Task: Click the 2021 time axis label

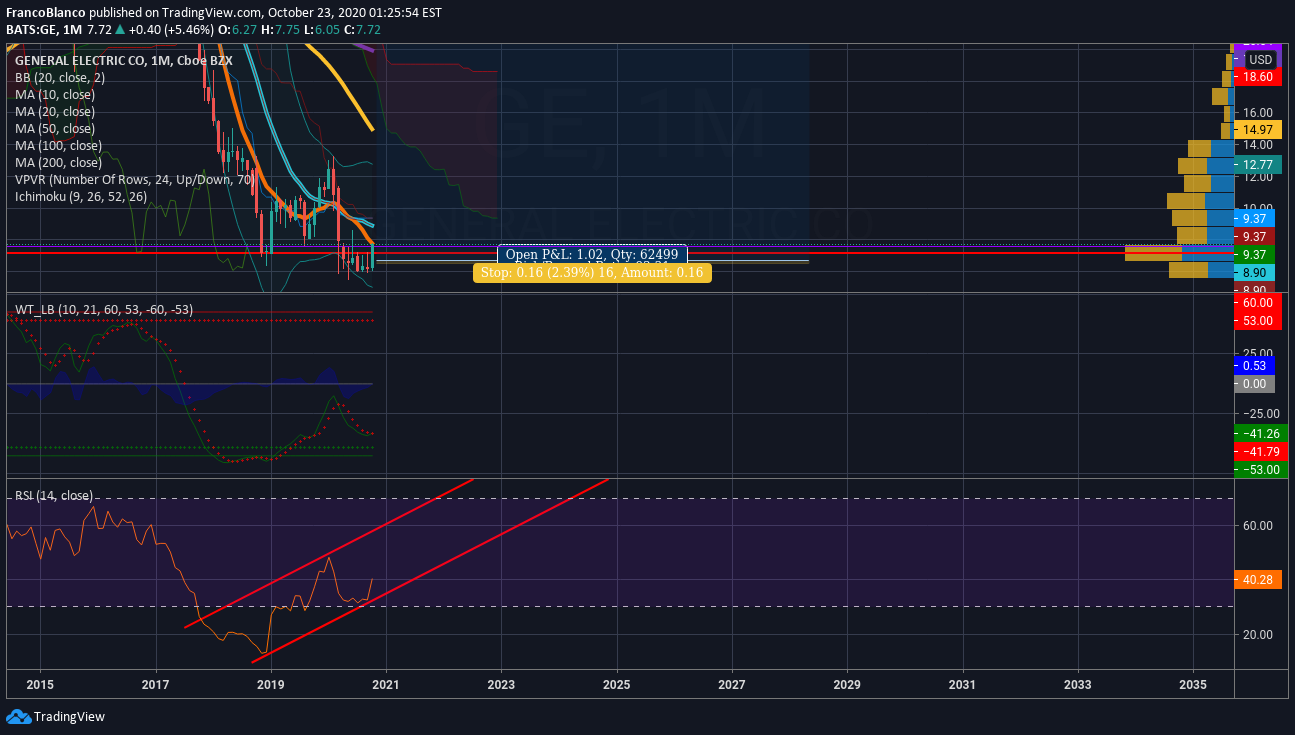Action: pos(386,685)
